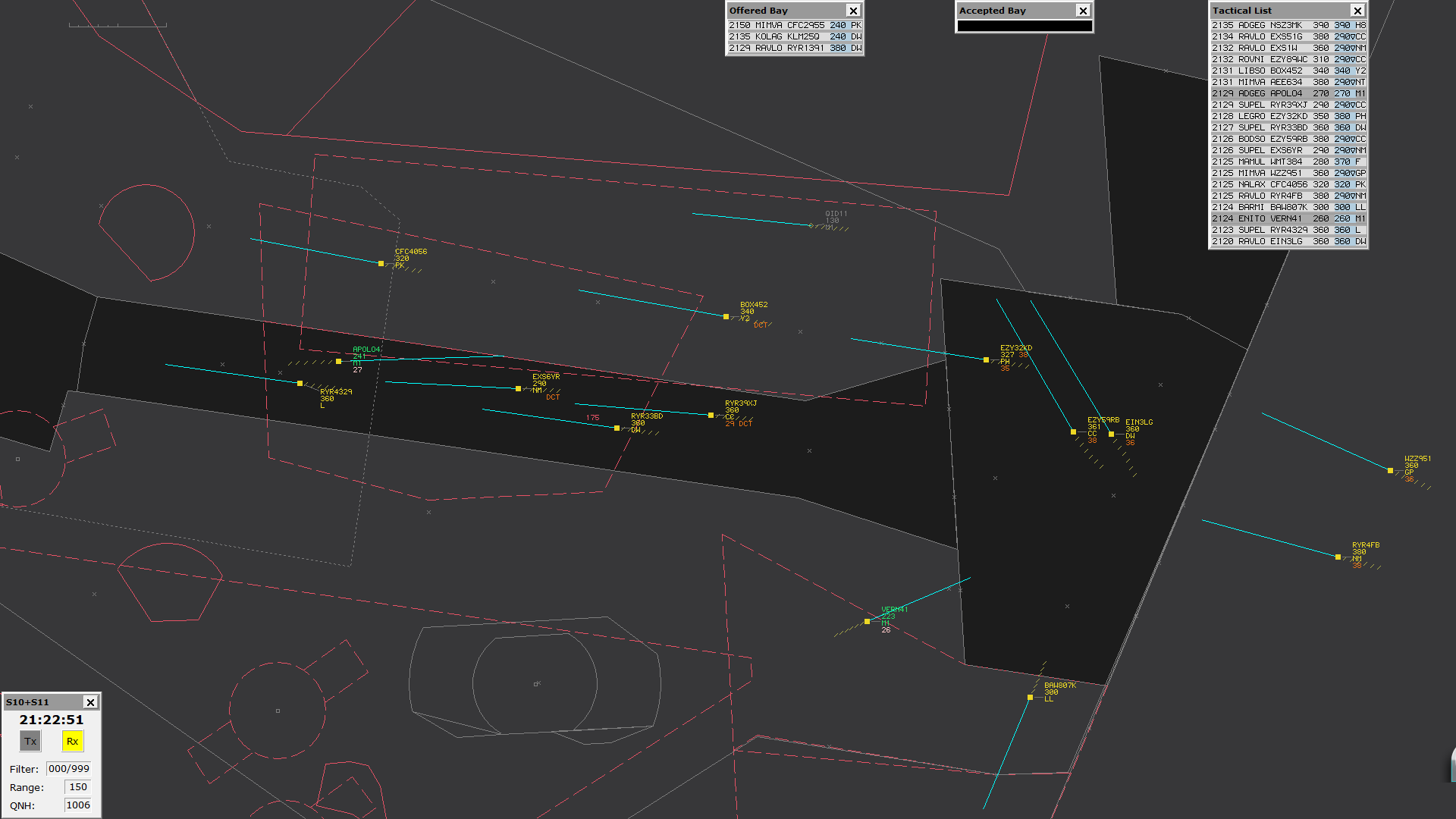Close the S10+S11 sector panel
This screenshot has width=1456, height=819.
coord(90,702)
